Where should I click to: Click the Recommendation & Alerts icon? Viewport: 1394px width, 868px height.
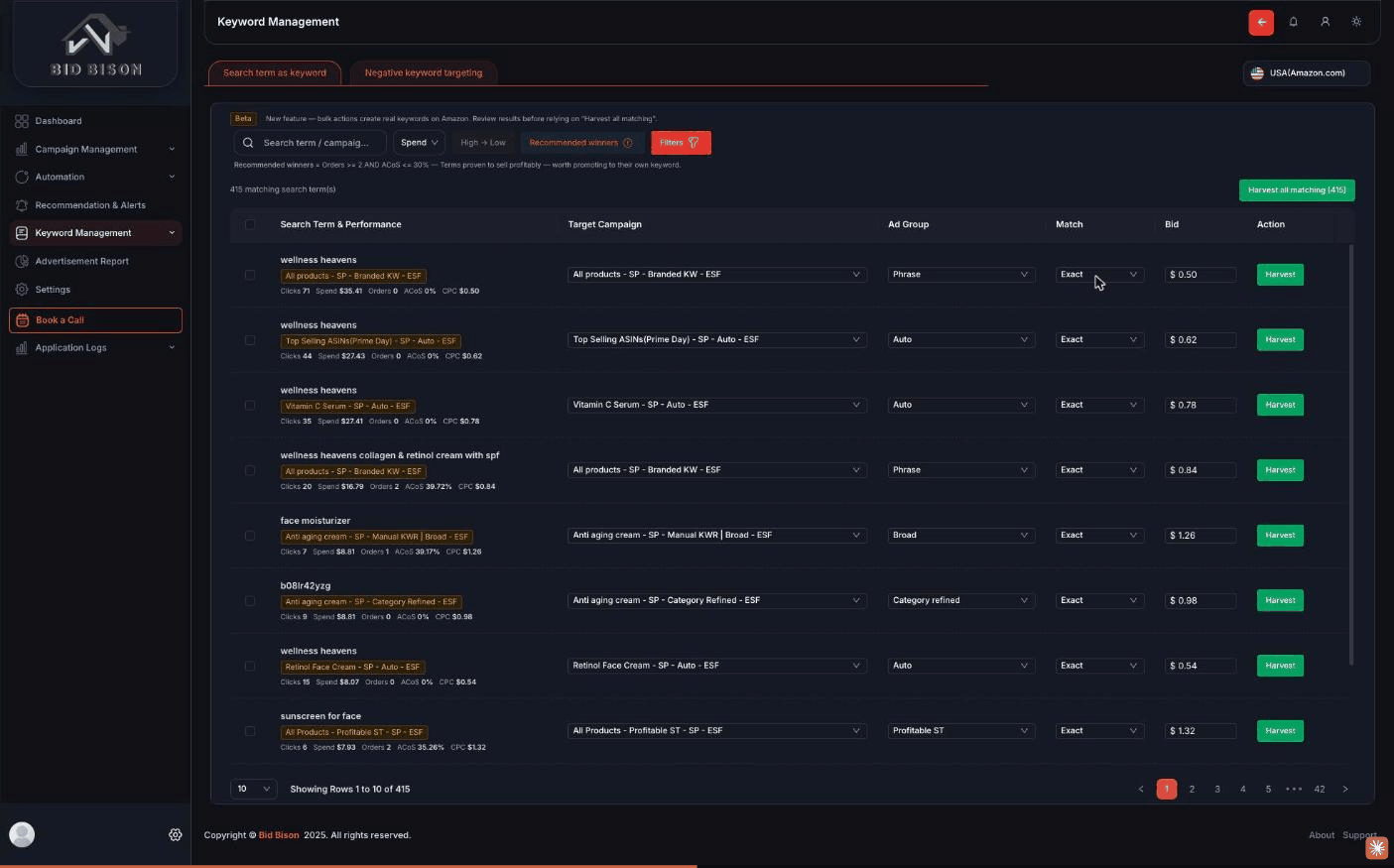[x=22, y=205]
